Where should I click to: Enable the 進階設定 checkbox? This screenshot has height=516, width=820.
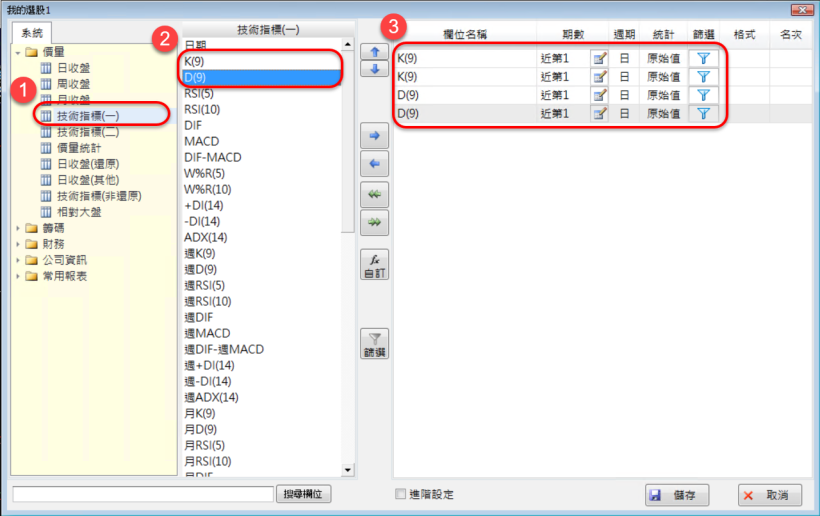401,494
